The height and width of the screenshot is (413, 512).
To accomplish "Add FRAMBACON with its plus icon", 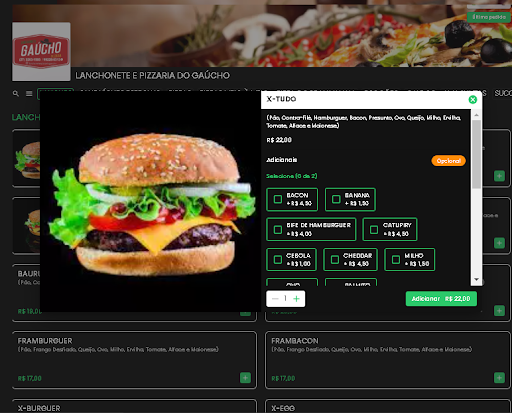I will [x=499, y=378].
